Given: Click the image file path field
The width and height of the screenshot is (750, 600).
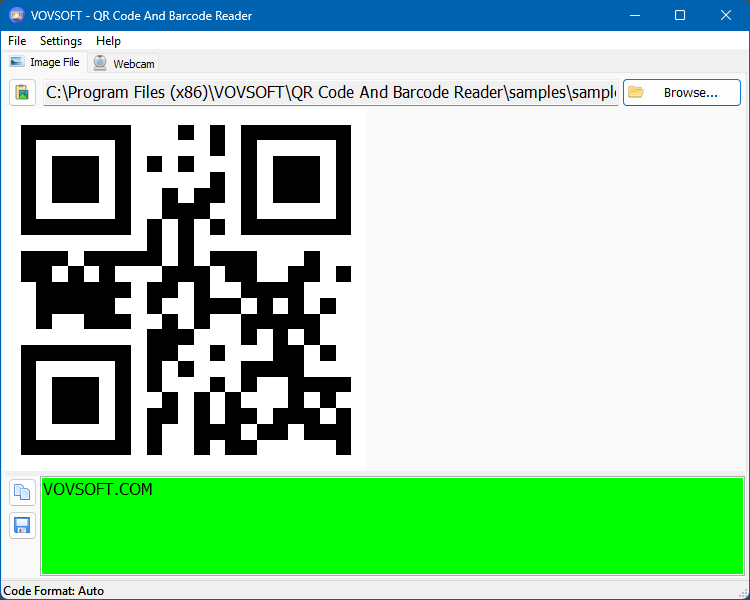Looking at the screenshot, I should [331, 92].
